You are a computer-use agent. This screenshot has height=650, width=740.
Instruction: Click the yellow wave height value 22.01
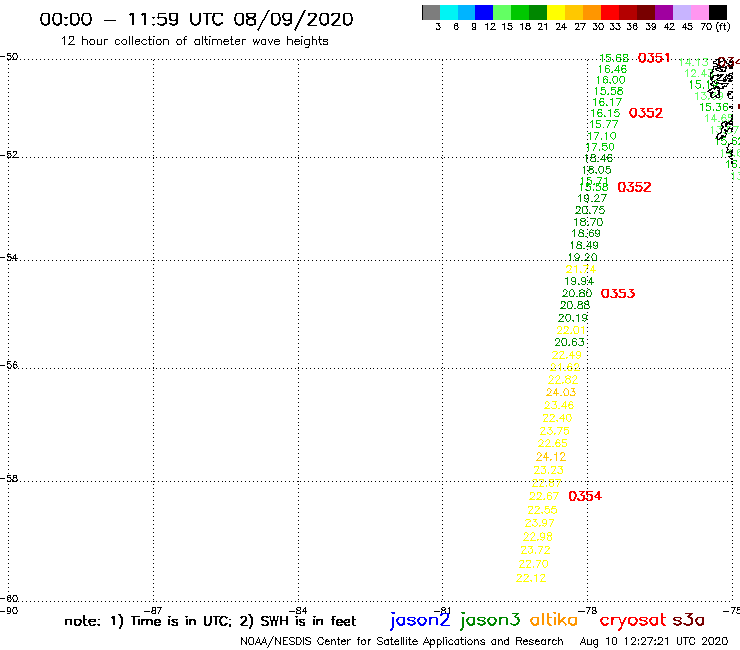coord(571,330)
